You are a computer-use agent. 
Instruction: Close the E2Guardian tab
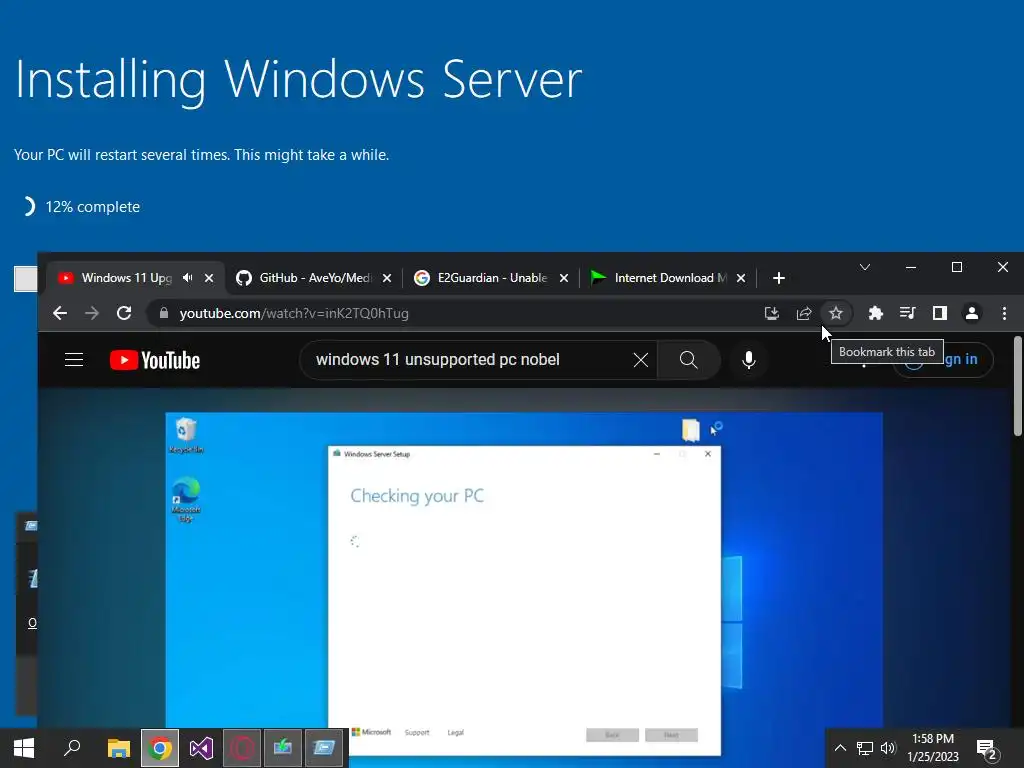point(564,278)
